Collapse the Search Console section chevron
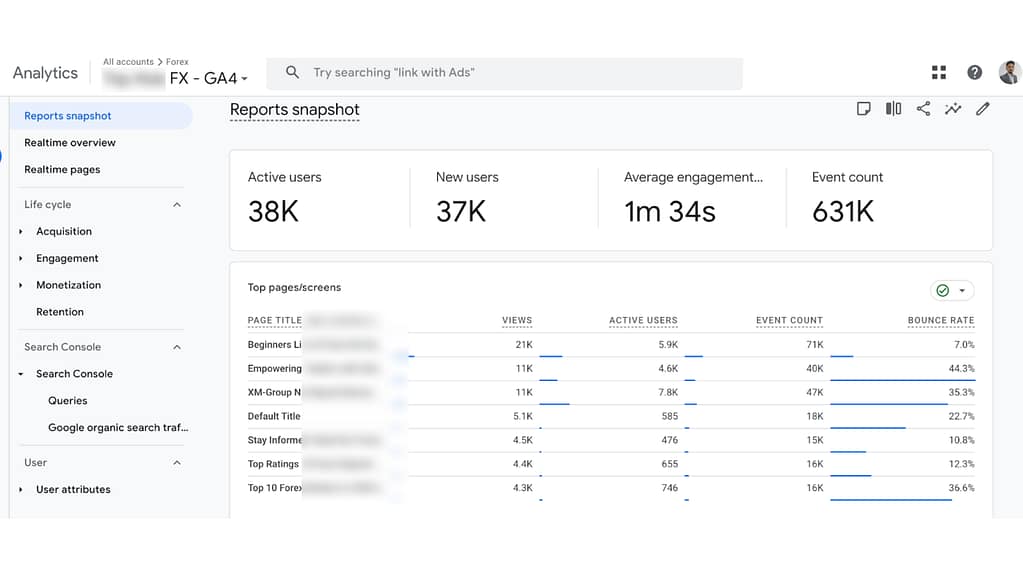 (x=177, y=347)
